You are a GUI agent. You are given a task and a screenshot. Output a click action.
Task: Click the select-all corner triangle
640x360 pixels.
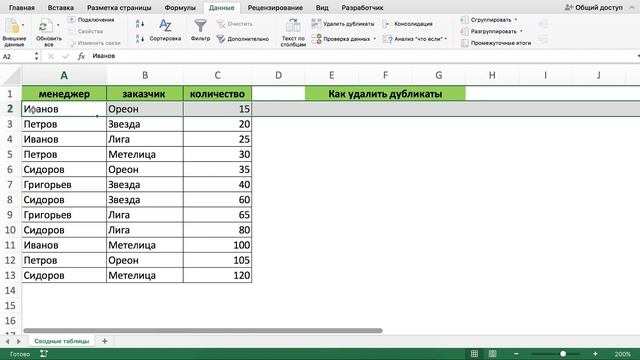tap(11, 76)
